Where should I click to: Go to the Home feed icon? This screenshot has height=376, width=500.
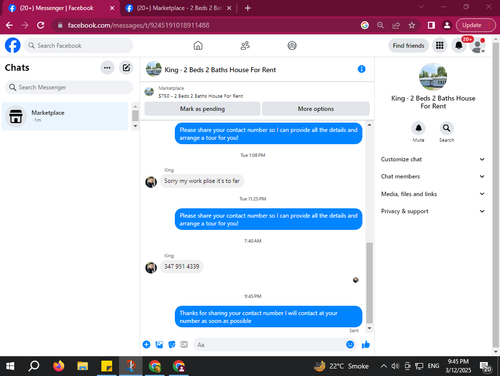[x=198, y=45]
